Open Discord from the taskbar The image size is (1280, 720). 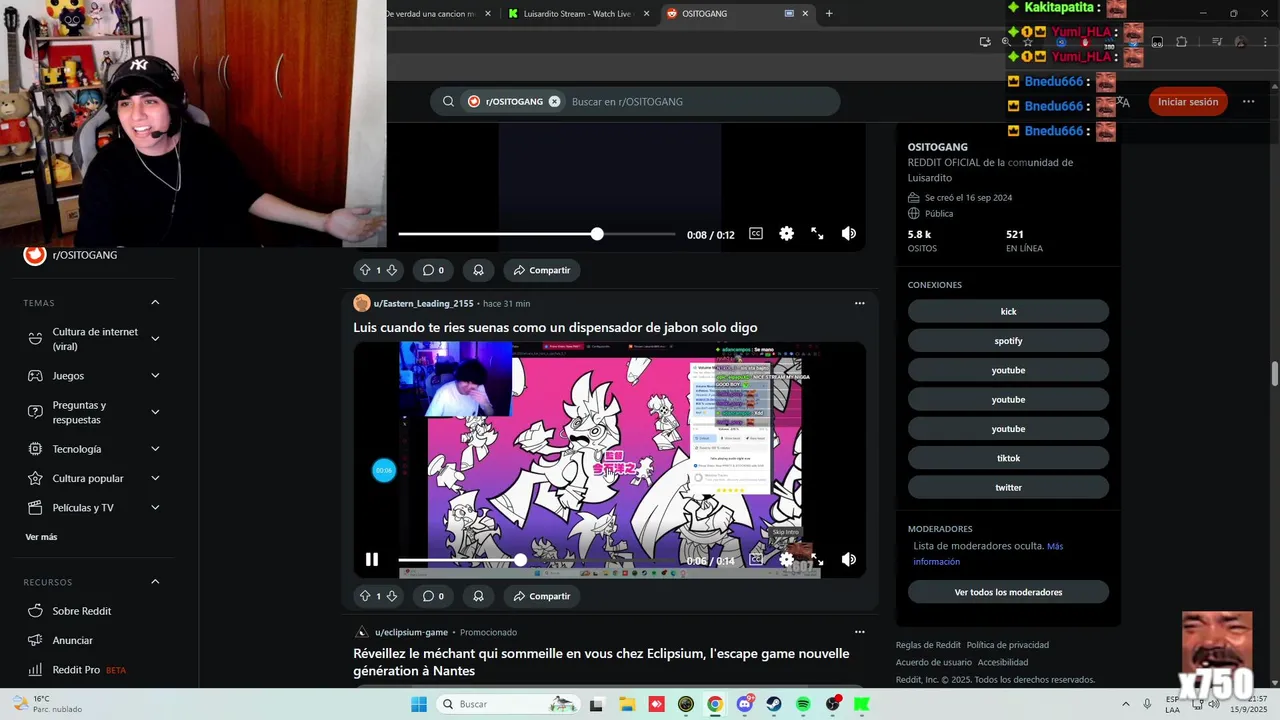point(744,704)
